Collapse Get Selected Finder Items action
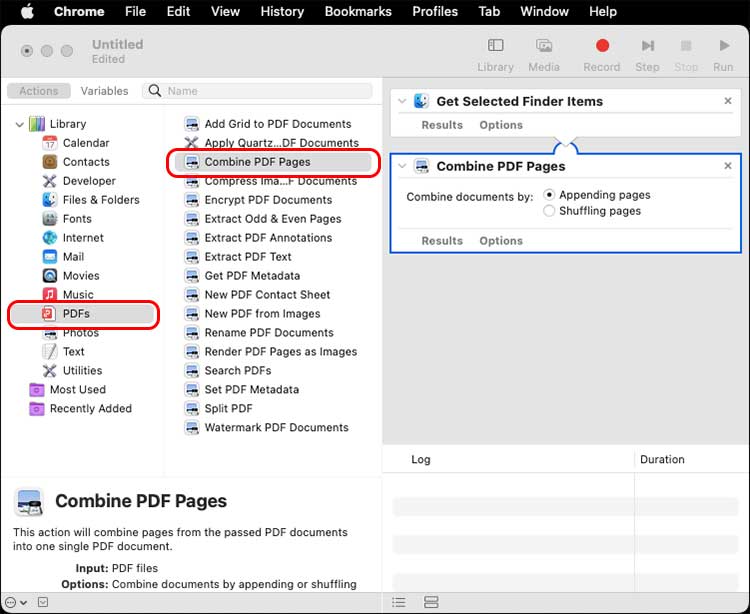Image resolution: width=750 pixels, height=614 pixels. tap(402, 101)
